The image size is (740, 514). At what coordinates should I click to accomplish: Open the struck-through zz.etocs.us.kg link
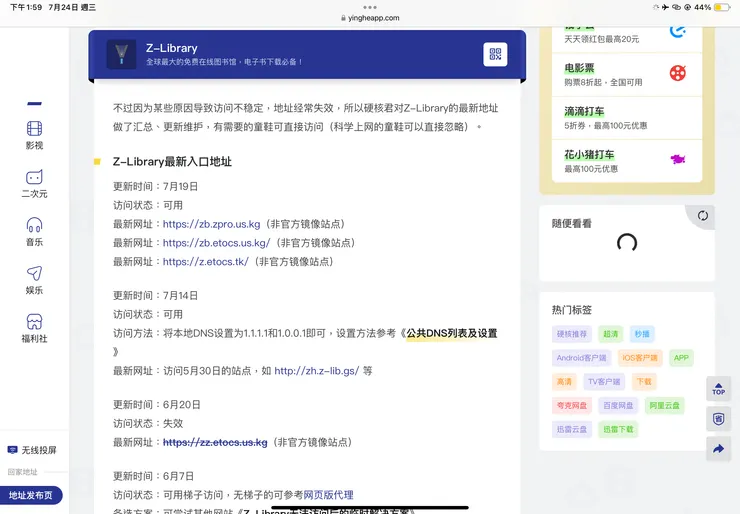[215, 443]
